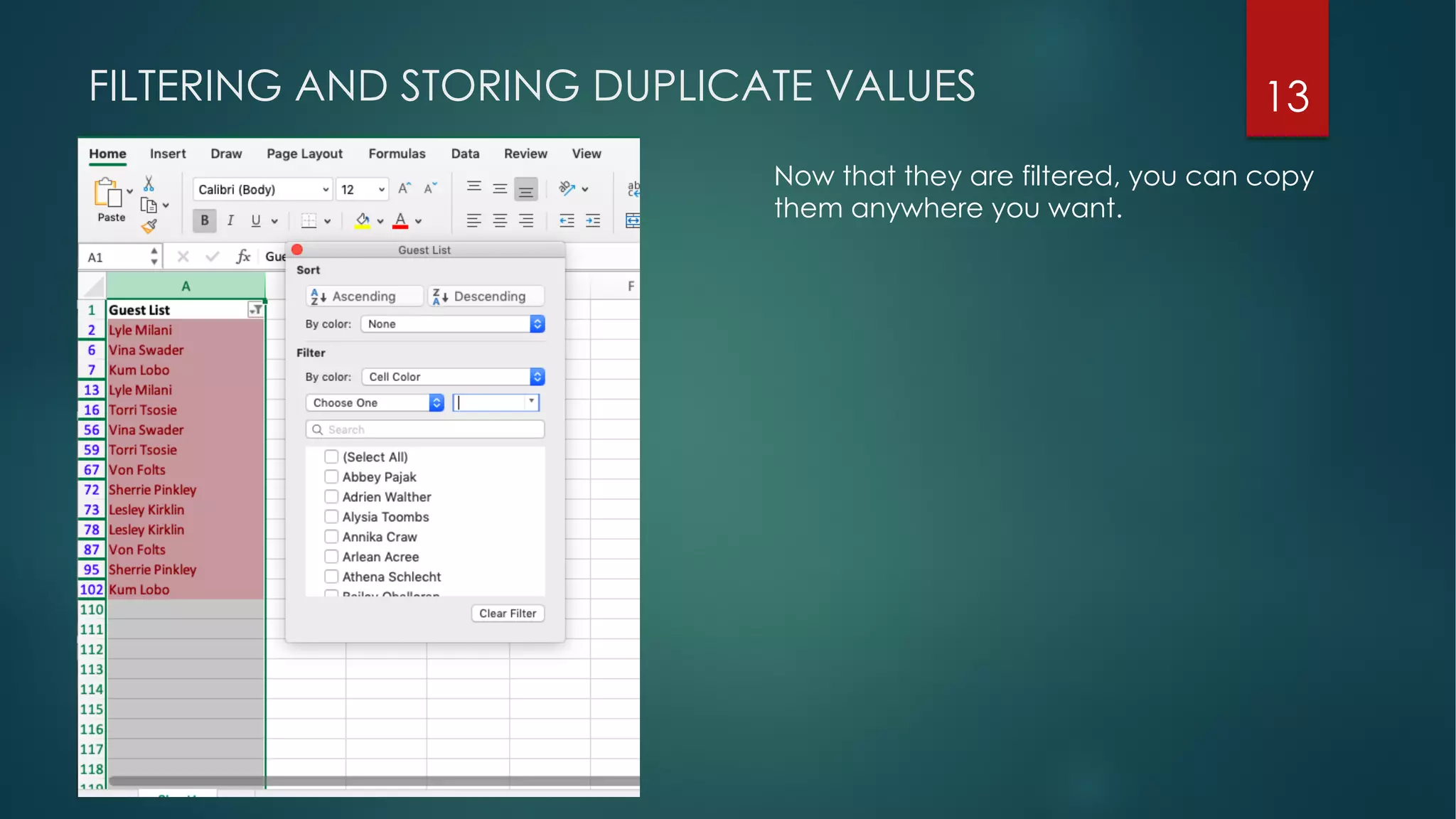Decrease font size with smaller A

click(x=430, y=188)
